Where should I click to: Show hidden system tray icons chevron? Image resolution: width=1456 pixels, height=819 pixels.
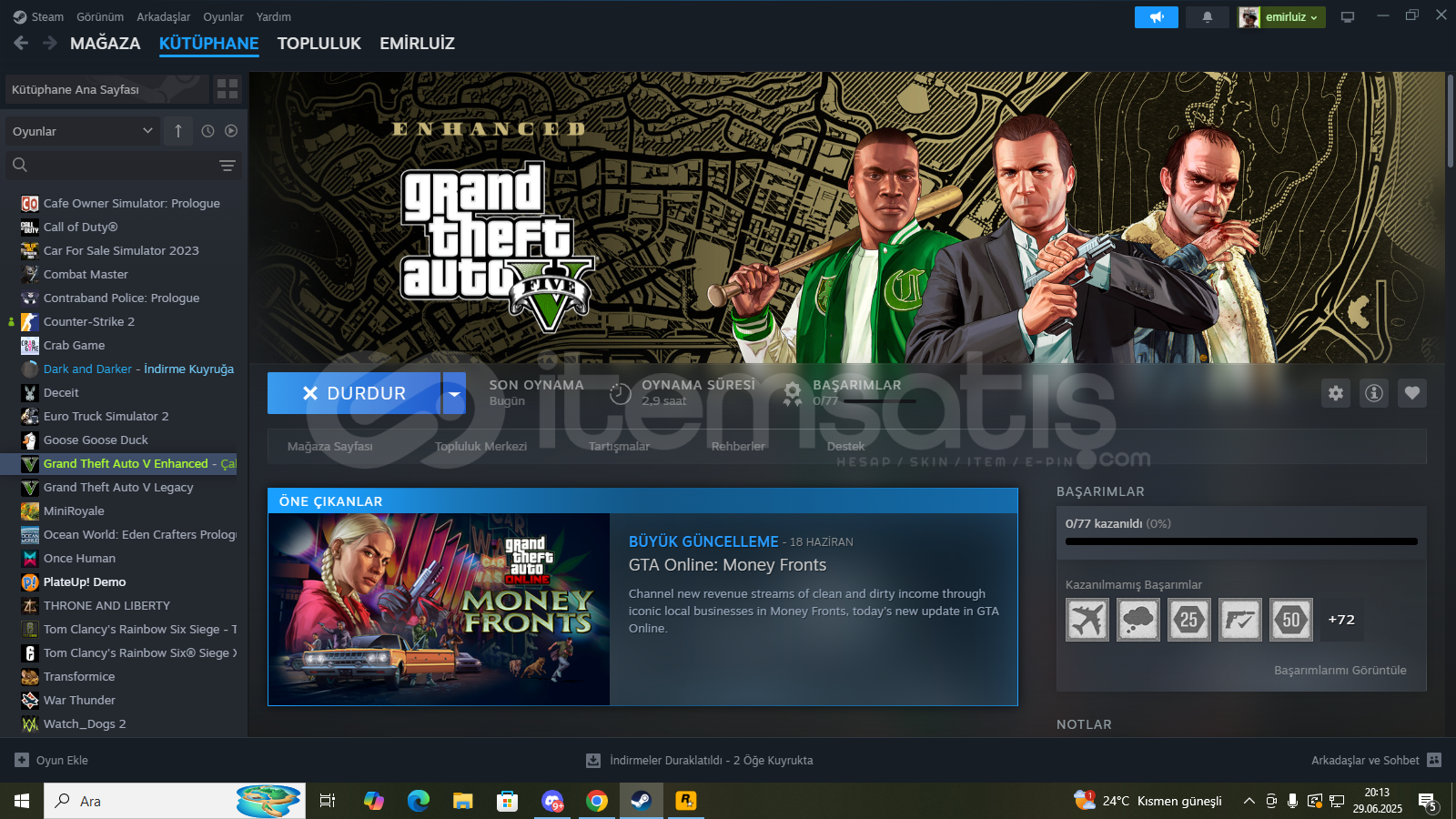click(x=1249, y=801)
